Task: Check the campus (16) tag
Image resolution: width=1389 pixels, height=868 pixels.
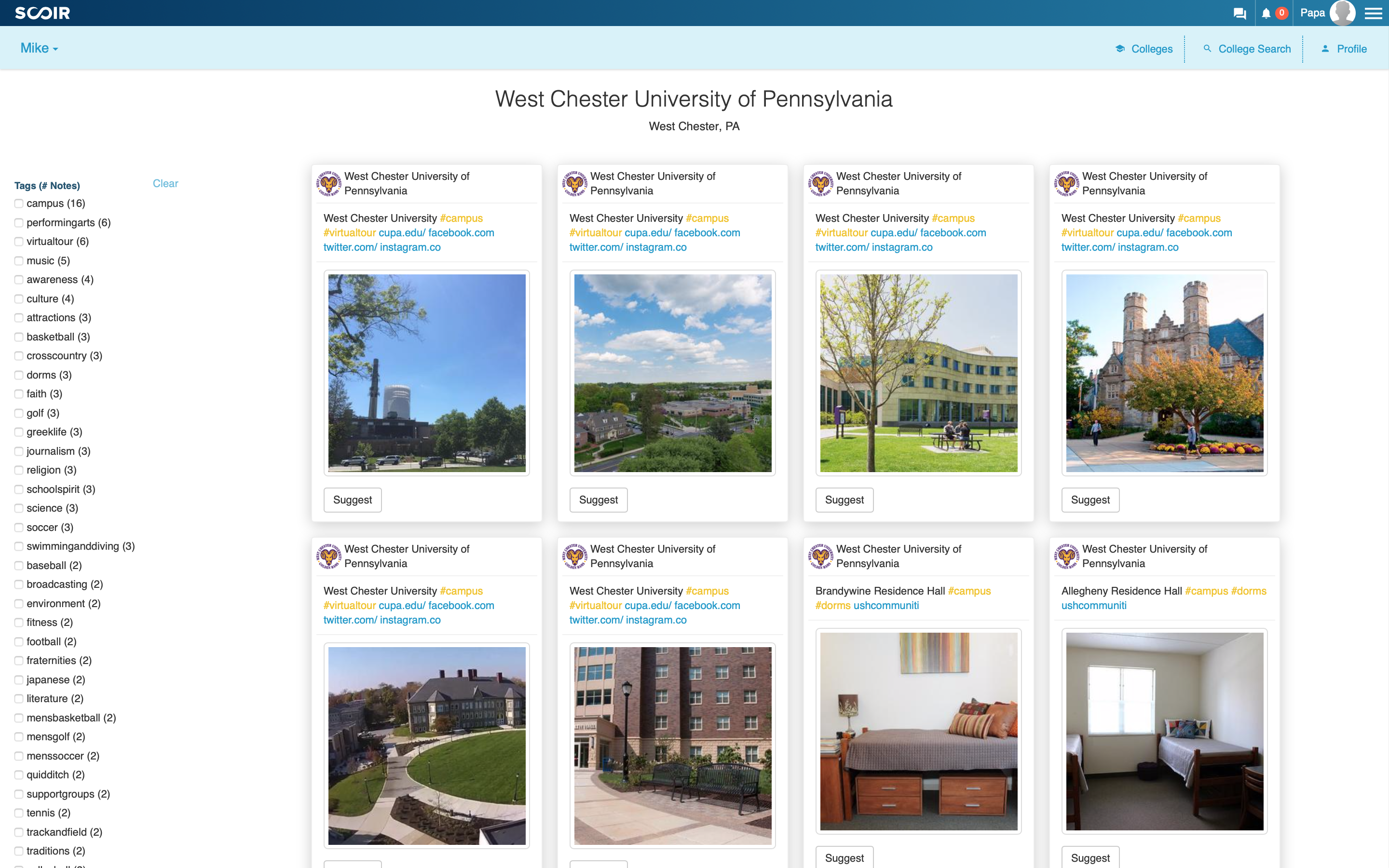Action: (19, 204)
